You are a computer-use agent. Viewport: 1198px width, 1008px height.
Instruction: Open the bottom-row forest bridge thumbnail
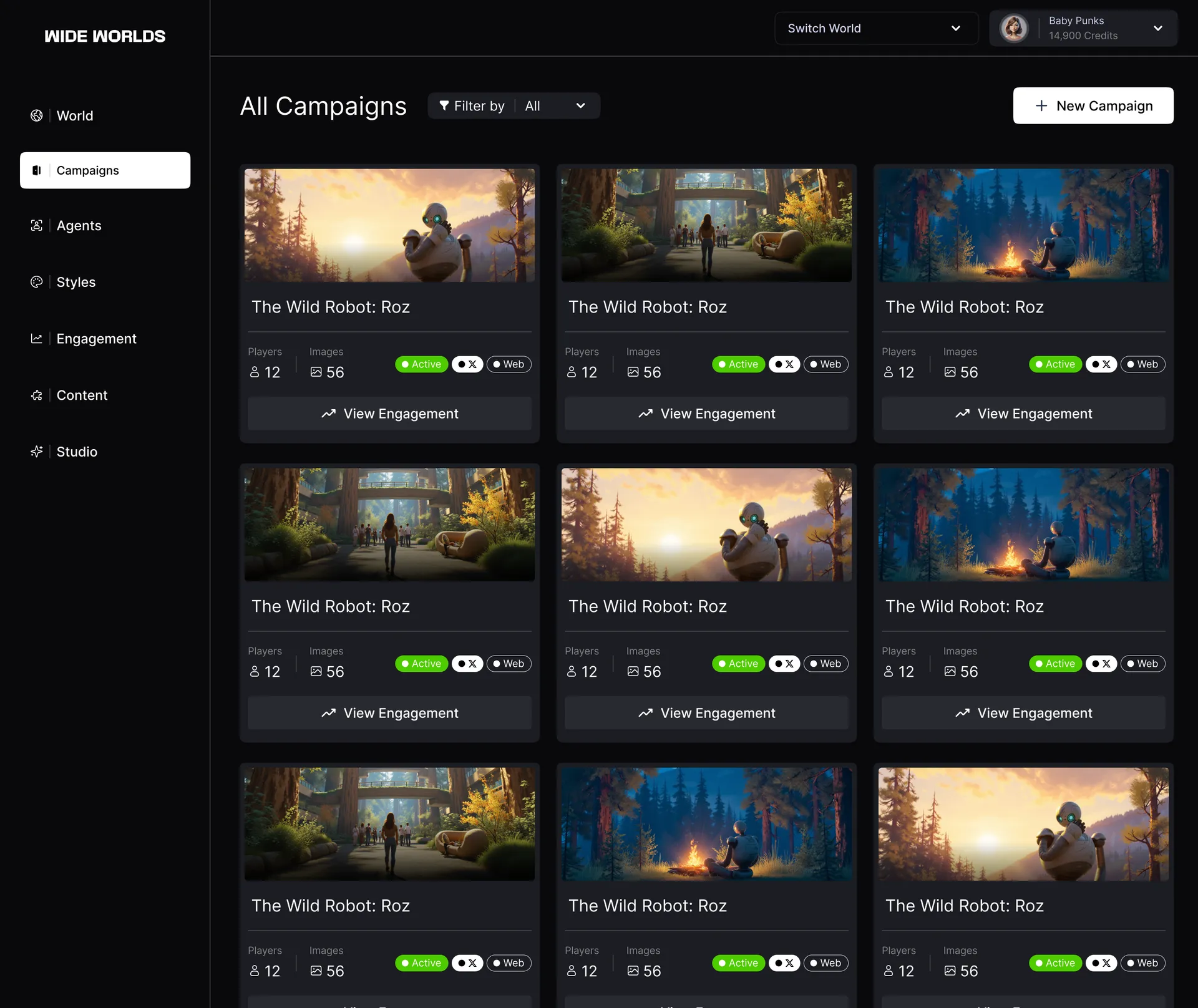pyautogui.click(x=389, y=824)
